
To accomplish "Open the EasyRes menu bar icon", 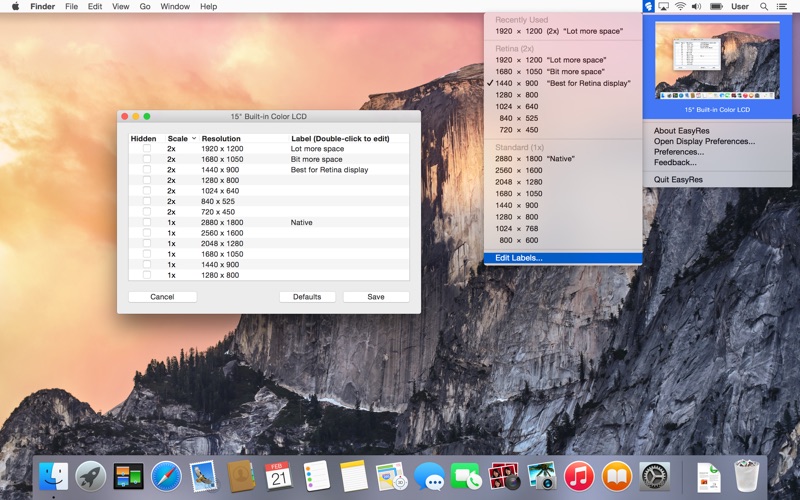I will 648,6.
